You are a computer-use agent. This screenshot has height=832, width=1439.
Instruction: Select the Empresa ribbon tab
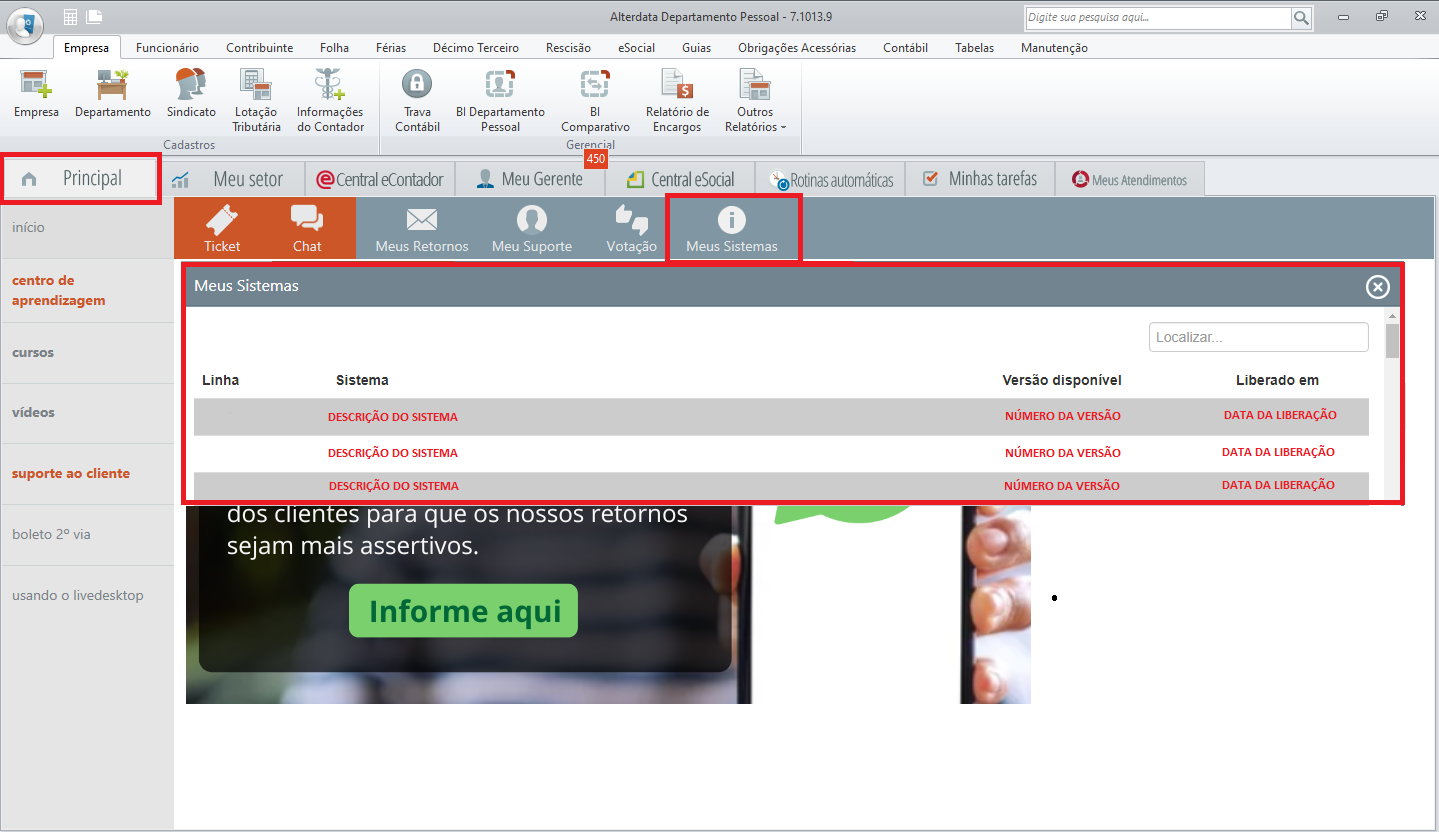pyautogui.click(x=86, y=48)
